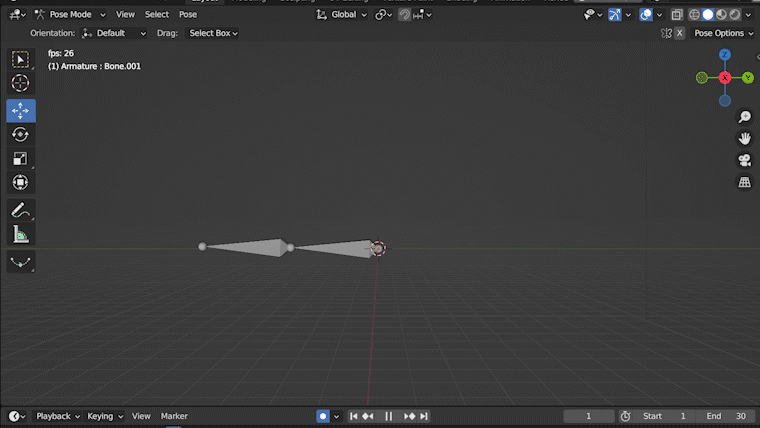Toggle show overlays button
The image size is (760, 428).
pos(646,15)
